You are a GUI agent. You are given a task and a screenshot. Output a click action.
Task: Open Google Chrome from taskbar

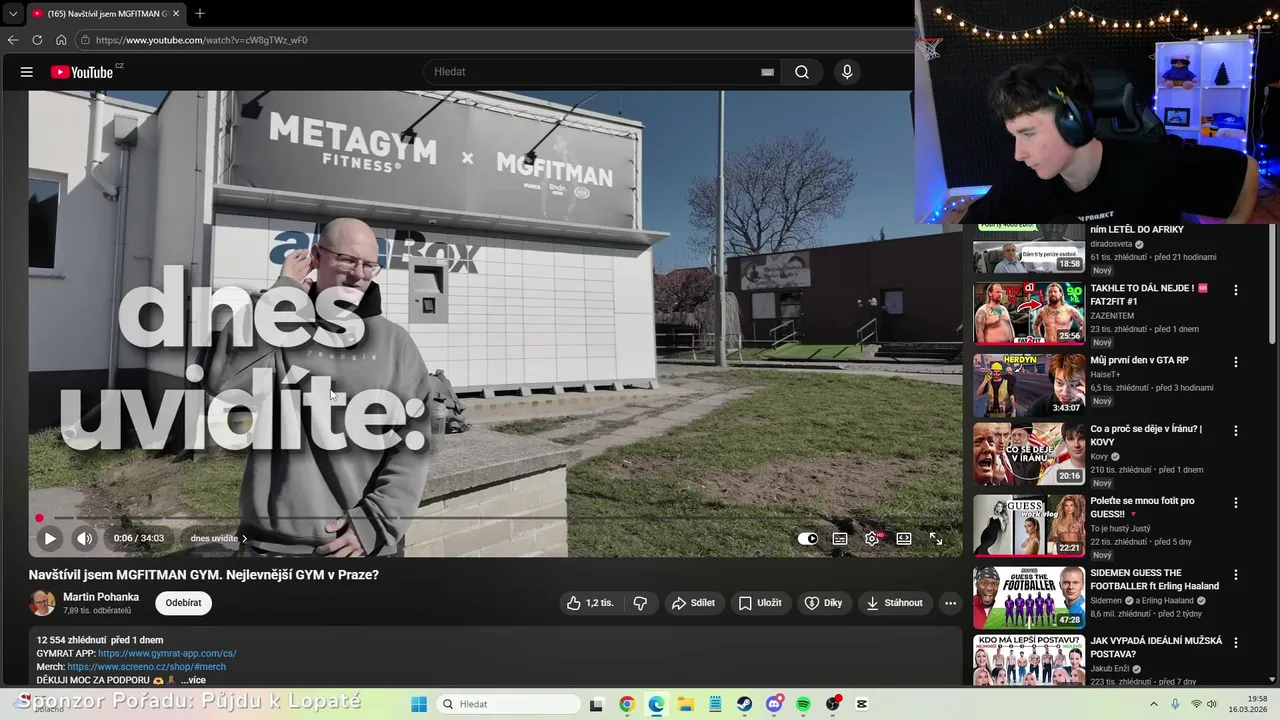(x=626, y=704)
